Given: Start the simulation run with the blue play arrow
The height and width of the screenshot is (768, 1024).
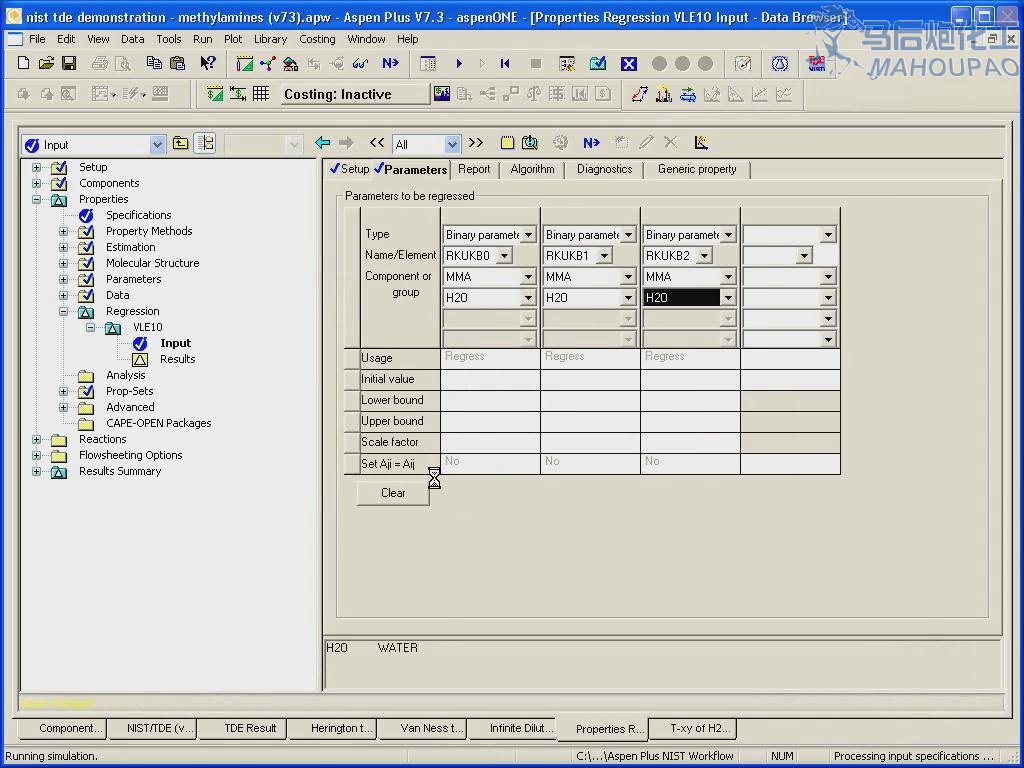Looking at the screenshot, I should pos(459,63).
